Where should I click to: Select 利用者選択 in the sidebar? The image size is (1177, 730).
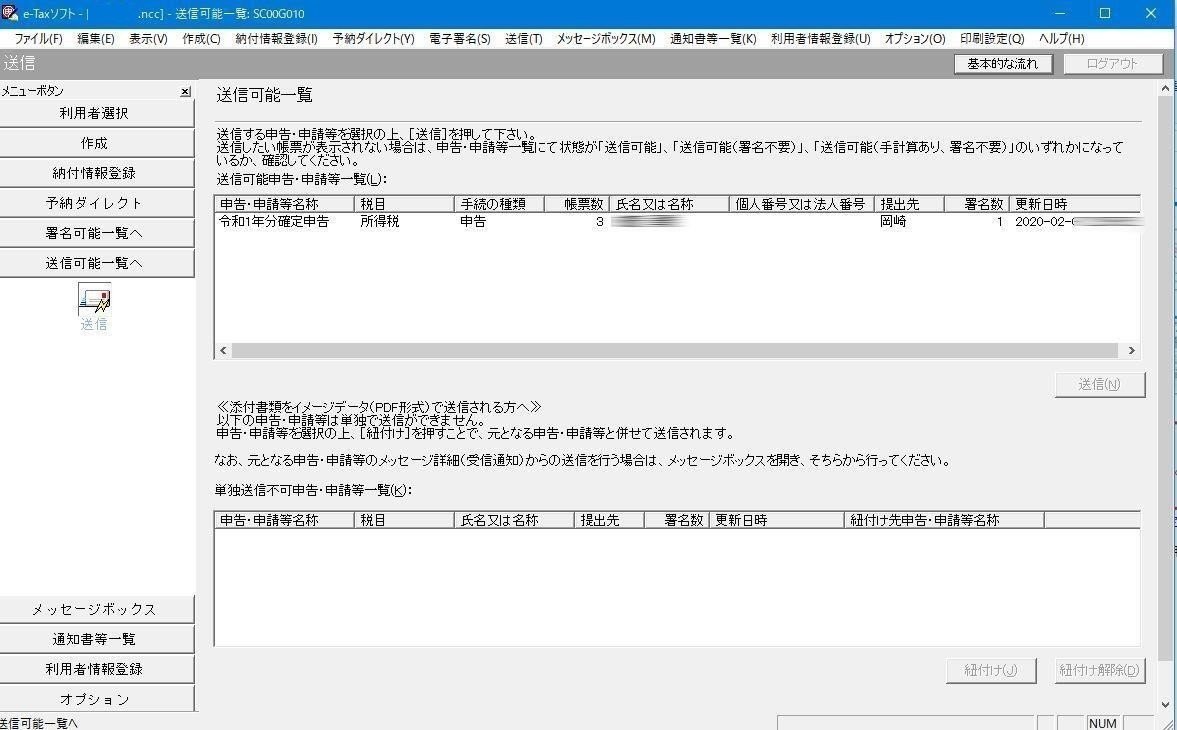(x=96, y=111)
